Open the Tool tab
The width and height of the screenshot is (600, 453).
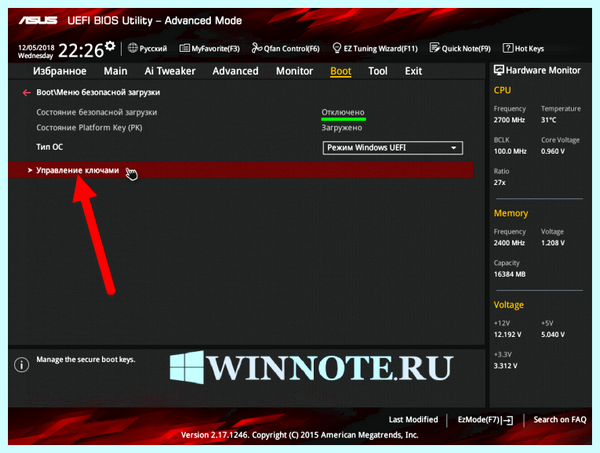378,71
